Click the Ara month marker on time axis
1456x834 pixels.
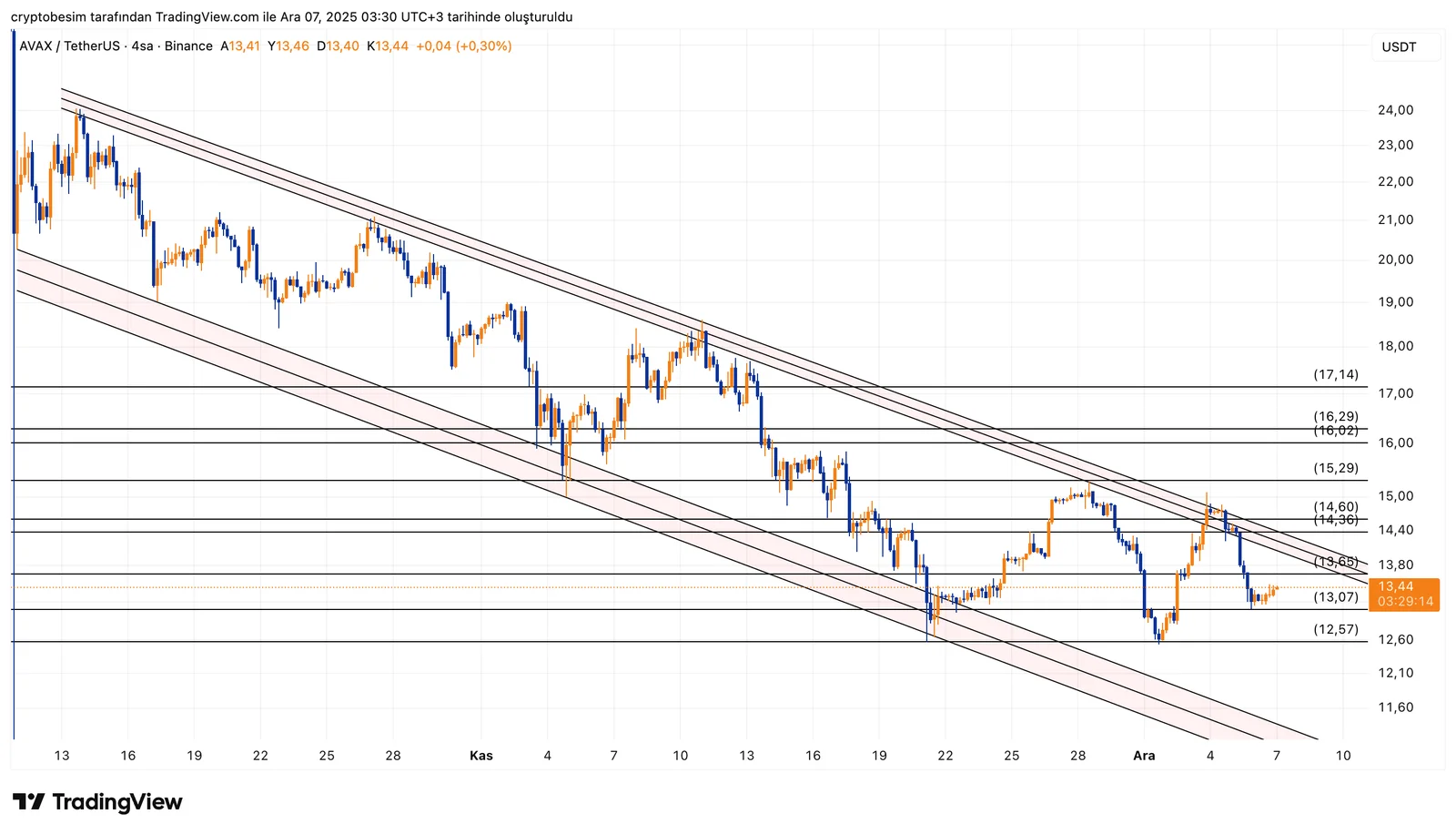pyautogui.click(x=1143, y=756)
